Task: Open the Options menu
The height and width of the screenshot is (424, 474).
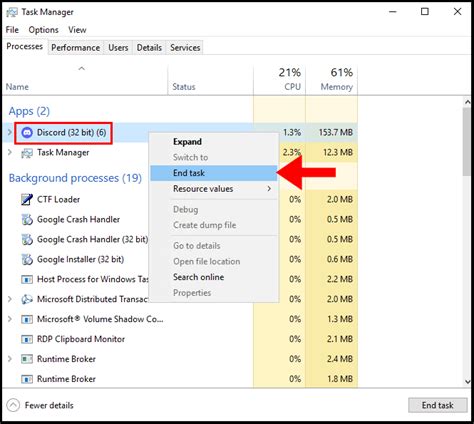Action: (43, 30)
